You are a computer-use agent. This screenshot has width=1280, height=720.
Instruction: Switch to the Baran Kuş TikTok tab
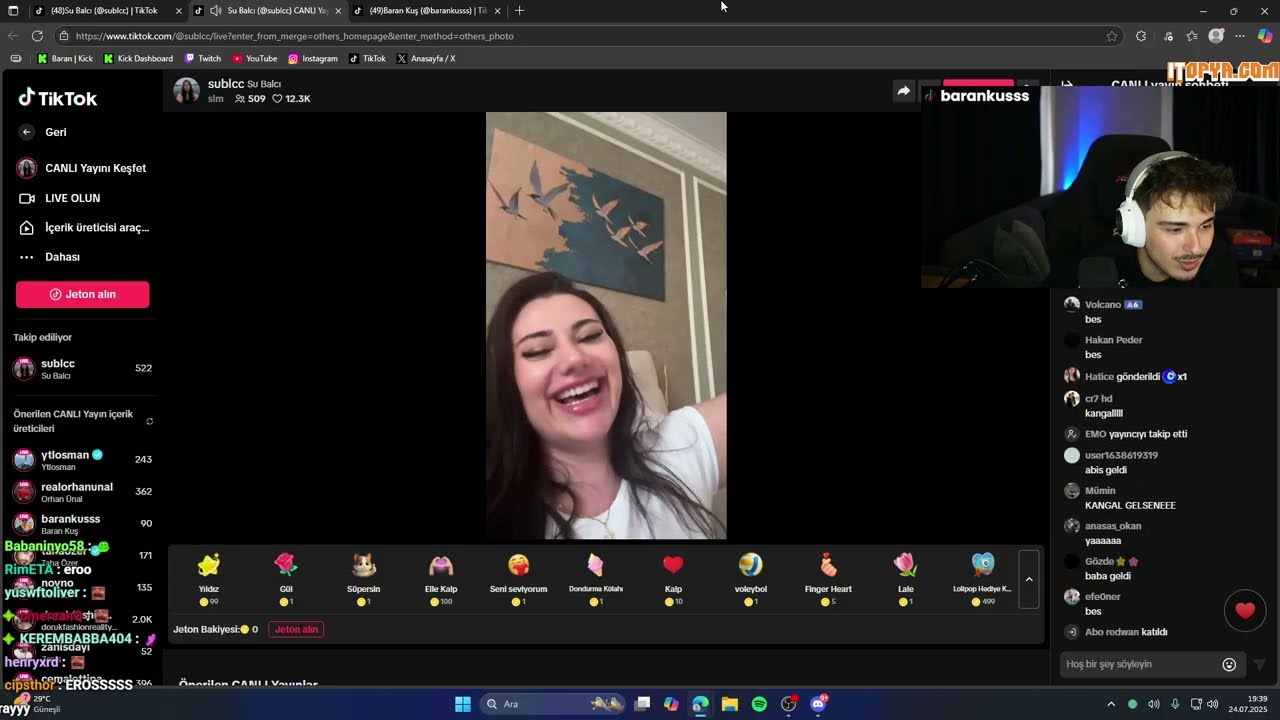pyautogui.click(x=427, y=11)
